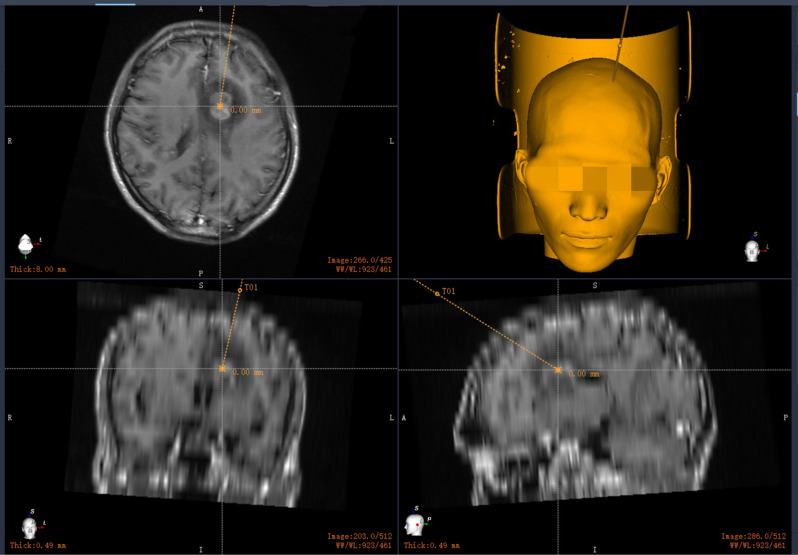Click 'Thick:0.49 mm' in sagittal view
Image resolution: width=798 pixels, height=555 pixels.
click(x=432, y=545)
